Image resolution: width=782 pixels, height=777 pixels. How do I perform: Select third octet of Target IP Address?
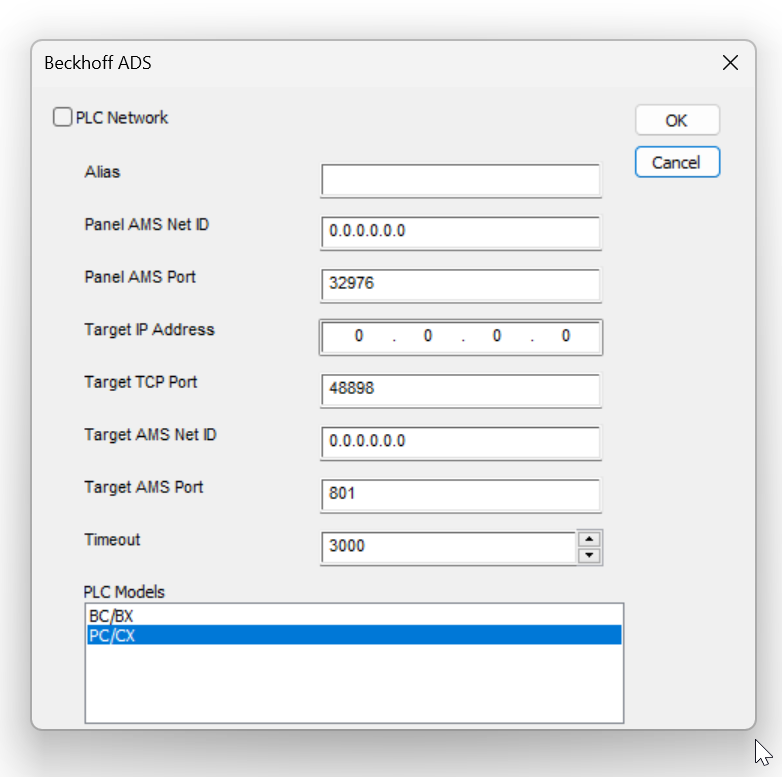497,336
